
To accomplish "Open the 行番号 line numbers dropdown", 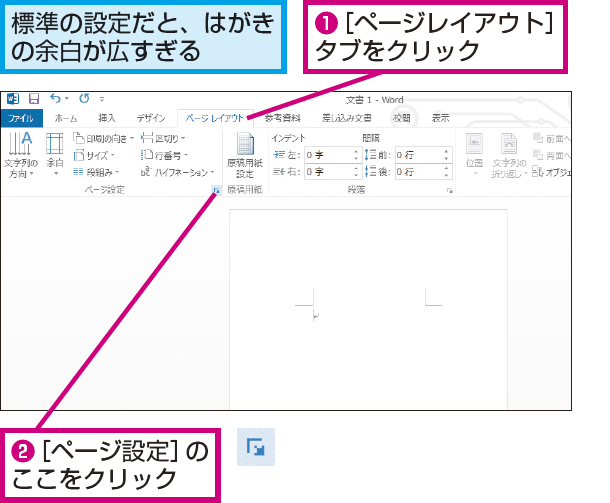I will click(x=164, y=155).
